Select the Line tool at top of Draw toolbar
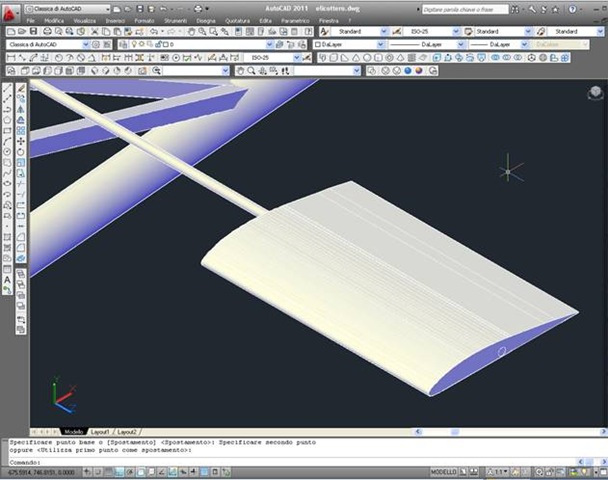Viewport: 608px width, 480px height. (x=8, y=89)
